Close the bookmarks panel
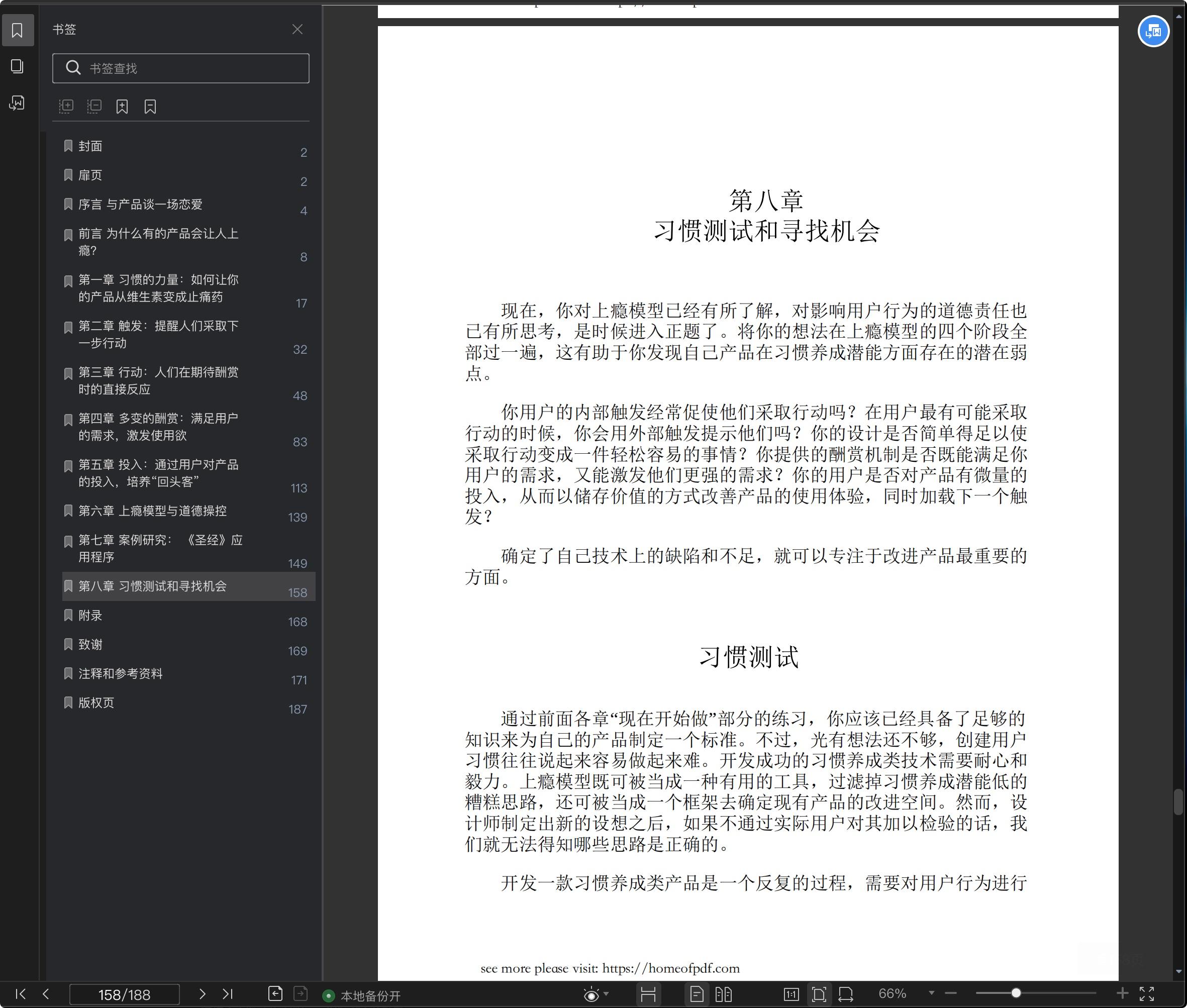The image size is (1187, 1008). (x=297, y=29)
